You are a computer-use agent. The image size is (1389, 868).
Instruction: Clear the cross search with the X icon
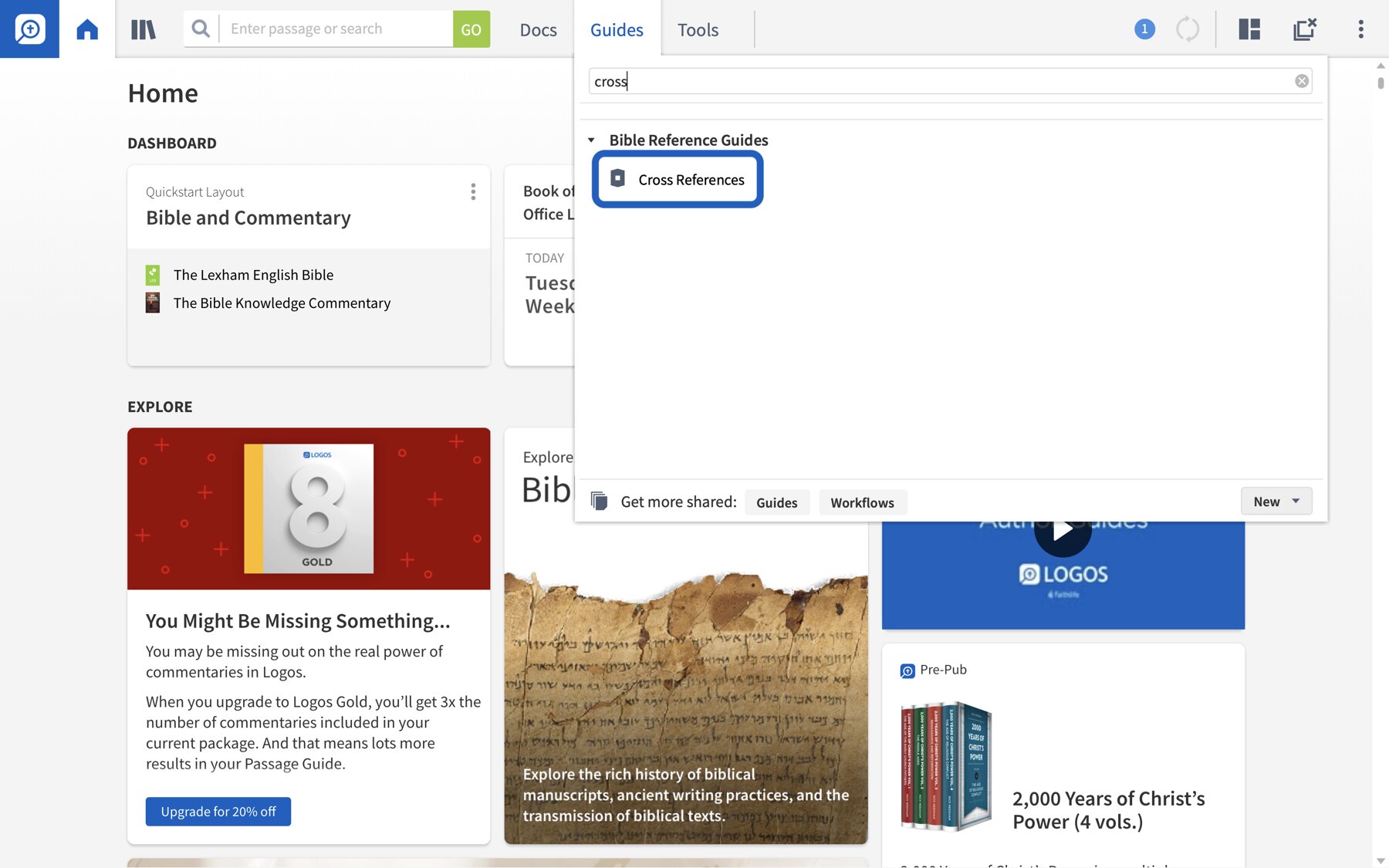click(x=1302, y=80)
